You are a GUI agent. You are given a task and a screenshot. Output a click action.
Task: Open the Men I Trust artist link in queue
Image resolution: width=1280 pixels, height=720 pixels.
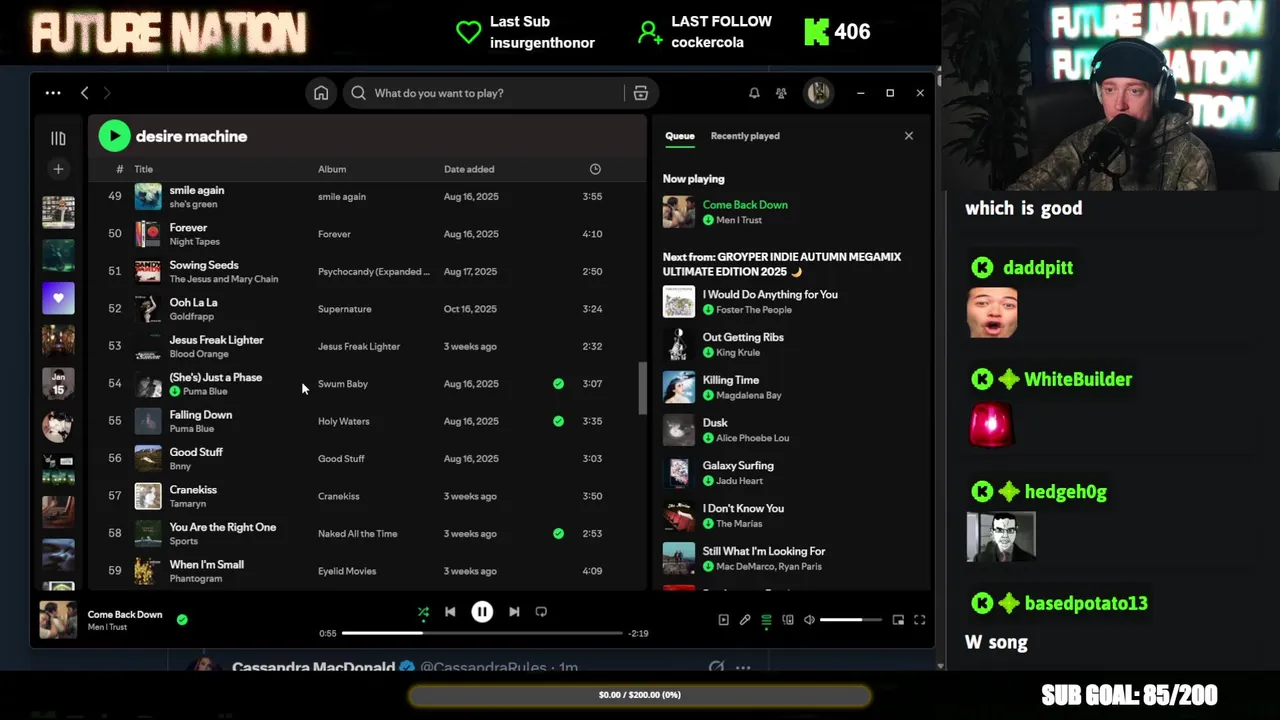tap(739, 220)
